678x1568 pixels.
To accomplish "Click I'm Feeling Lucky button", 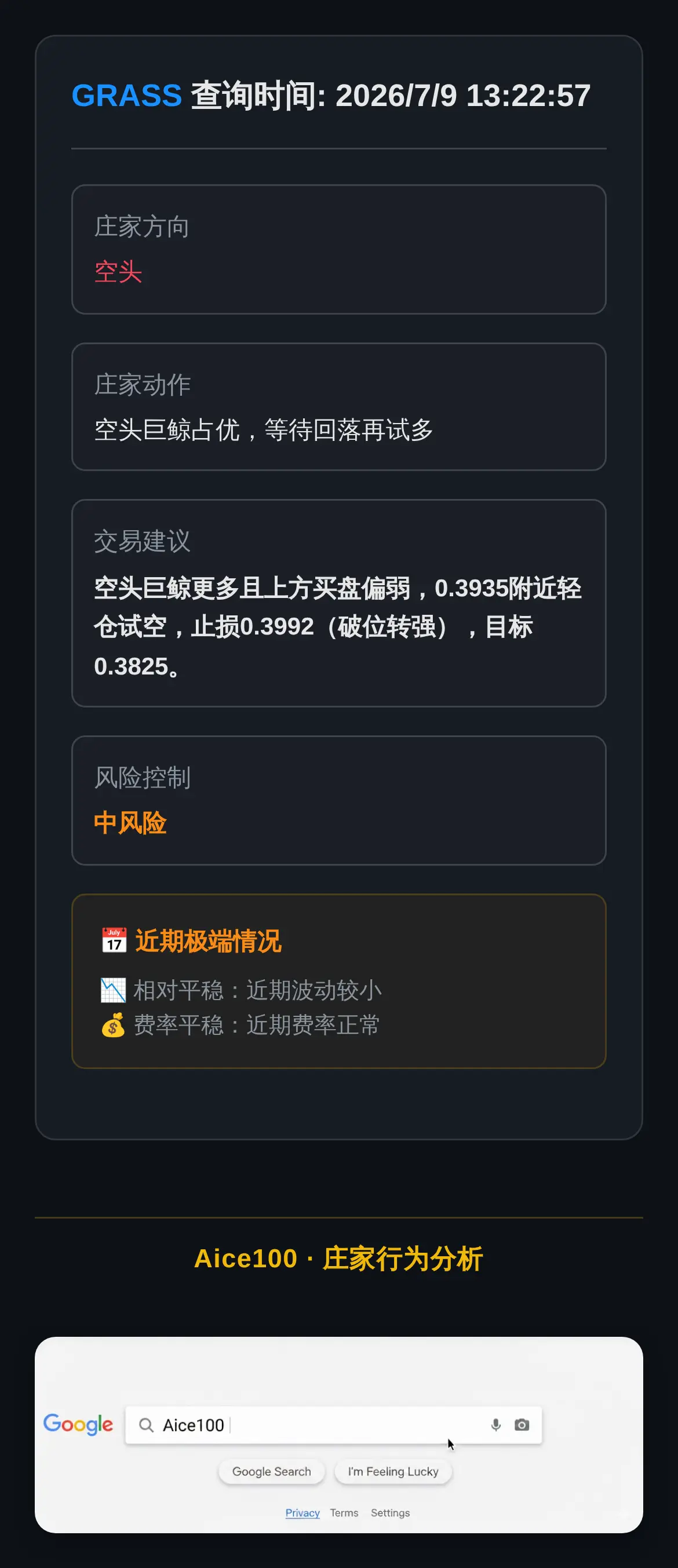I will click(x=393, y=1471).
